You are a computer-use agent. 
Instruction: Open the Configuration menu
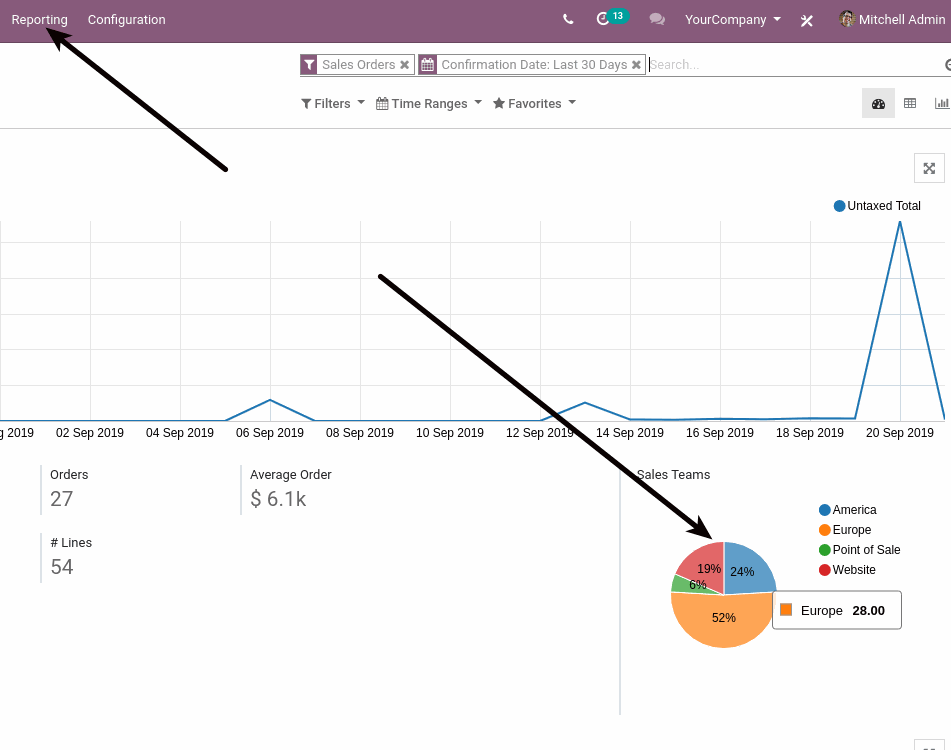[x=126, y=19]
